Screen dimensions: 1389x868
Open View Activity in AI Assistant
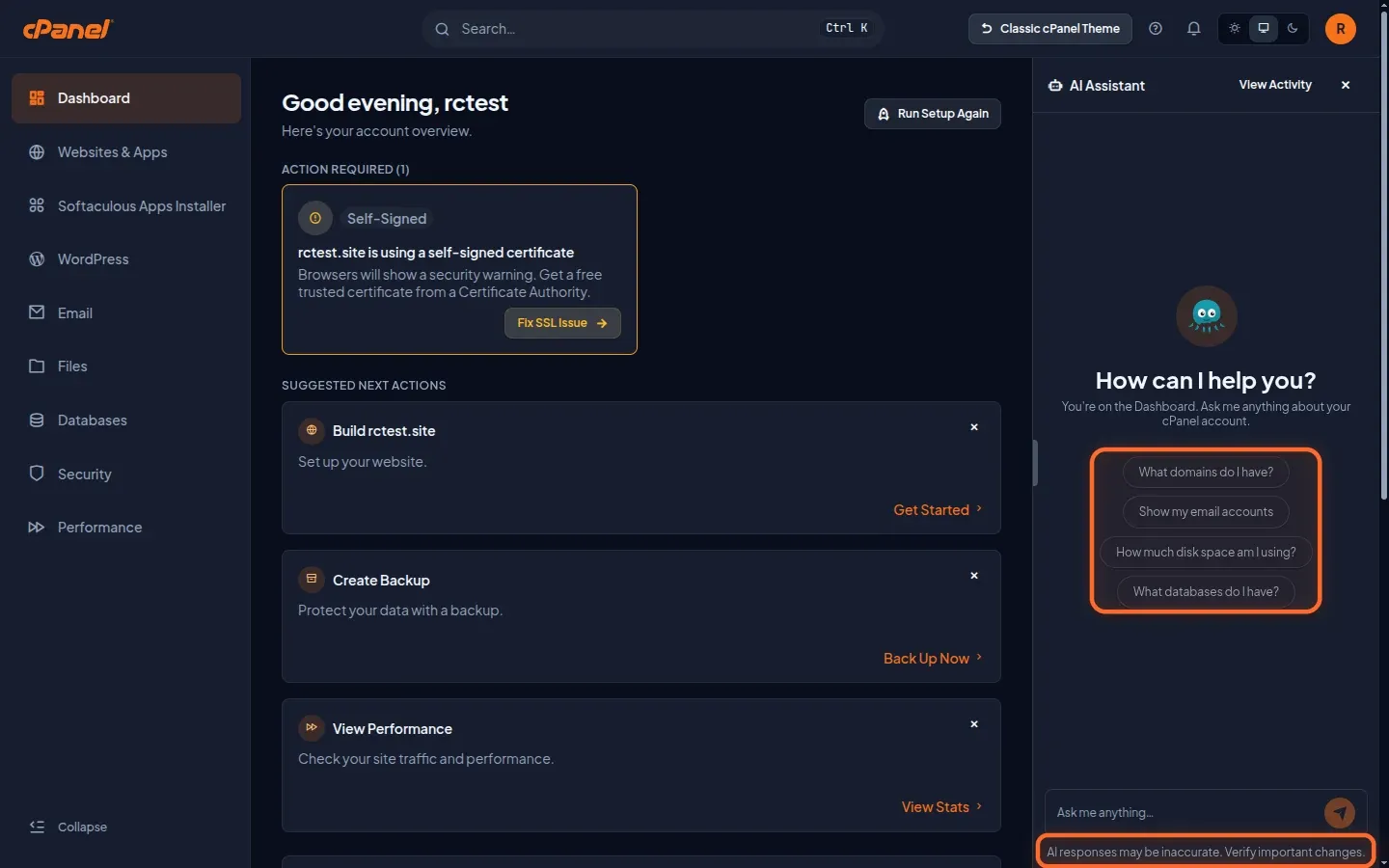1275,85
